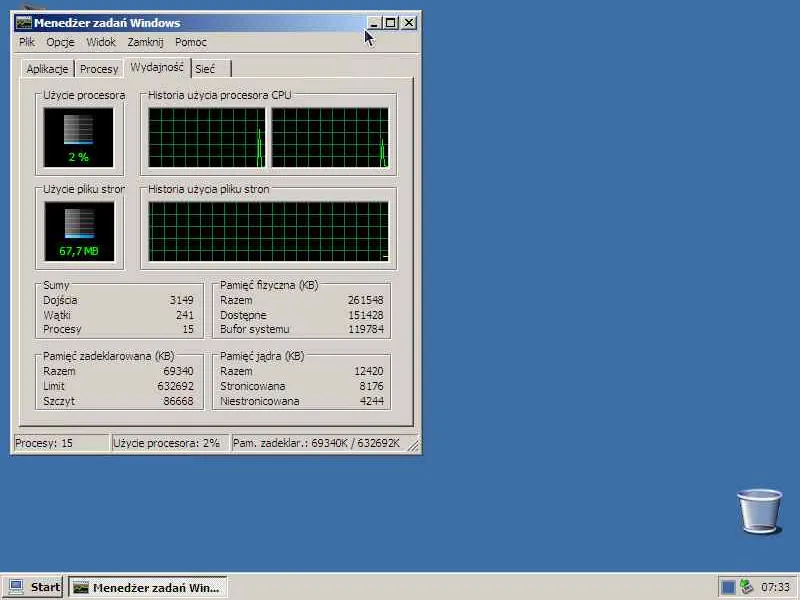This screenshot has height=600, width=800.
Task: Click the 07:33 system clock
Action: (x=775, y=587)
